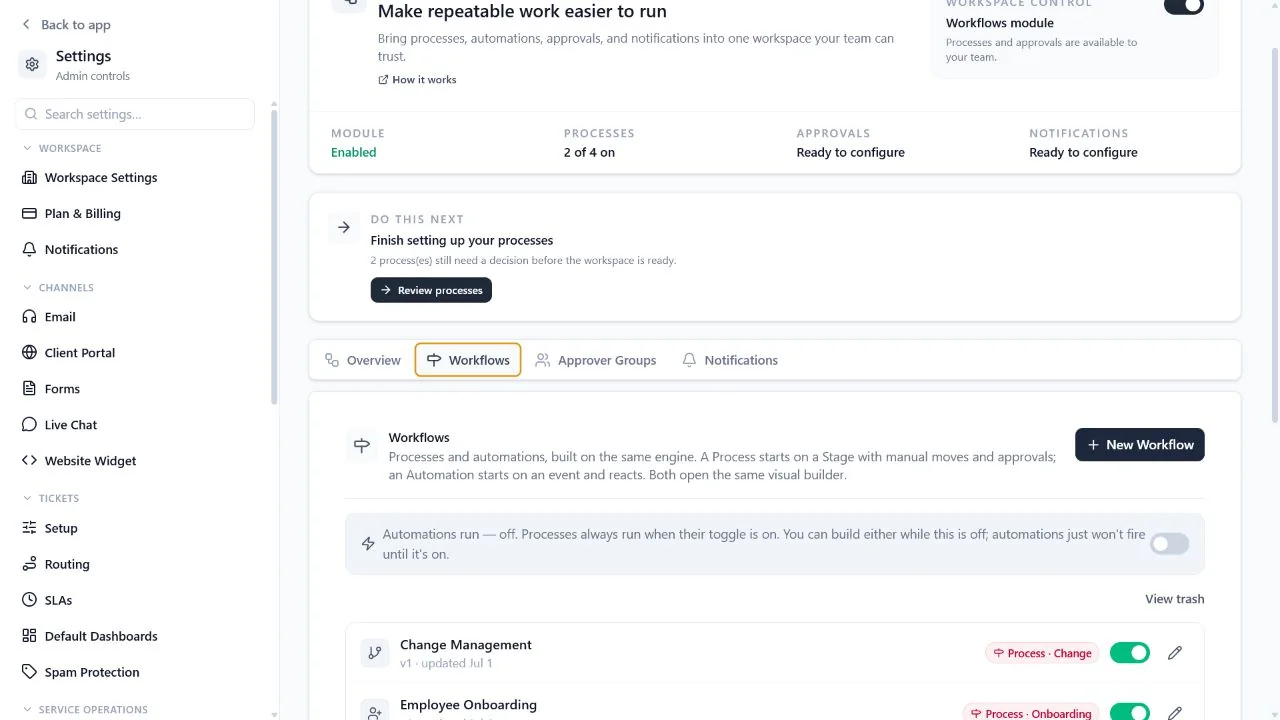Click the pencil edit icon for Change Management
This screenshot has width=1280, height=720.
[1175, 653]
